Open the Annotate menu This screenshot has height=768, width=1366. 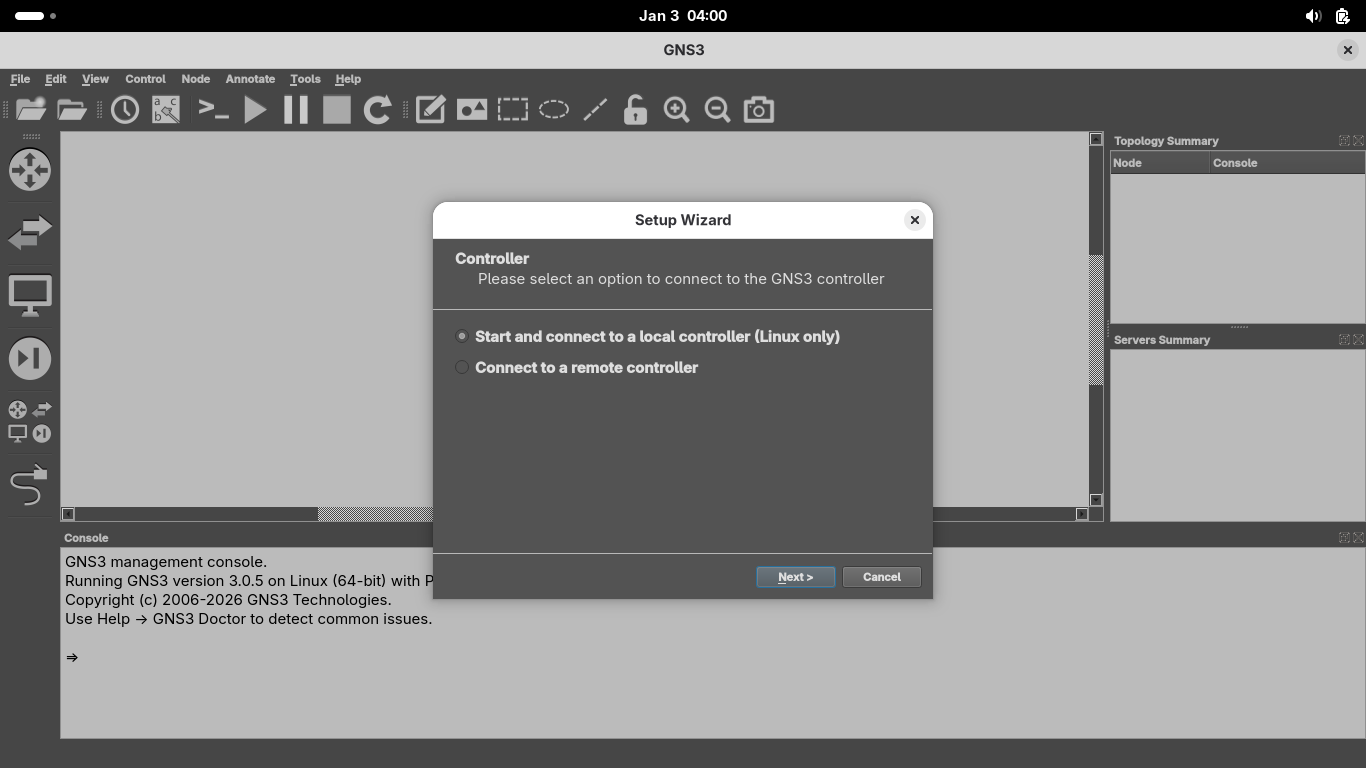click(x=250, y=79)
